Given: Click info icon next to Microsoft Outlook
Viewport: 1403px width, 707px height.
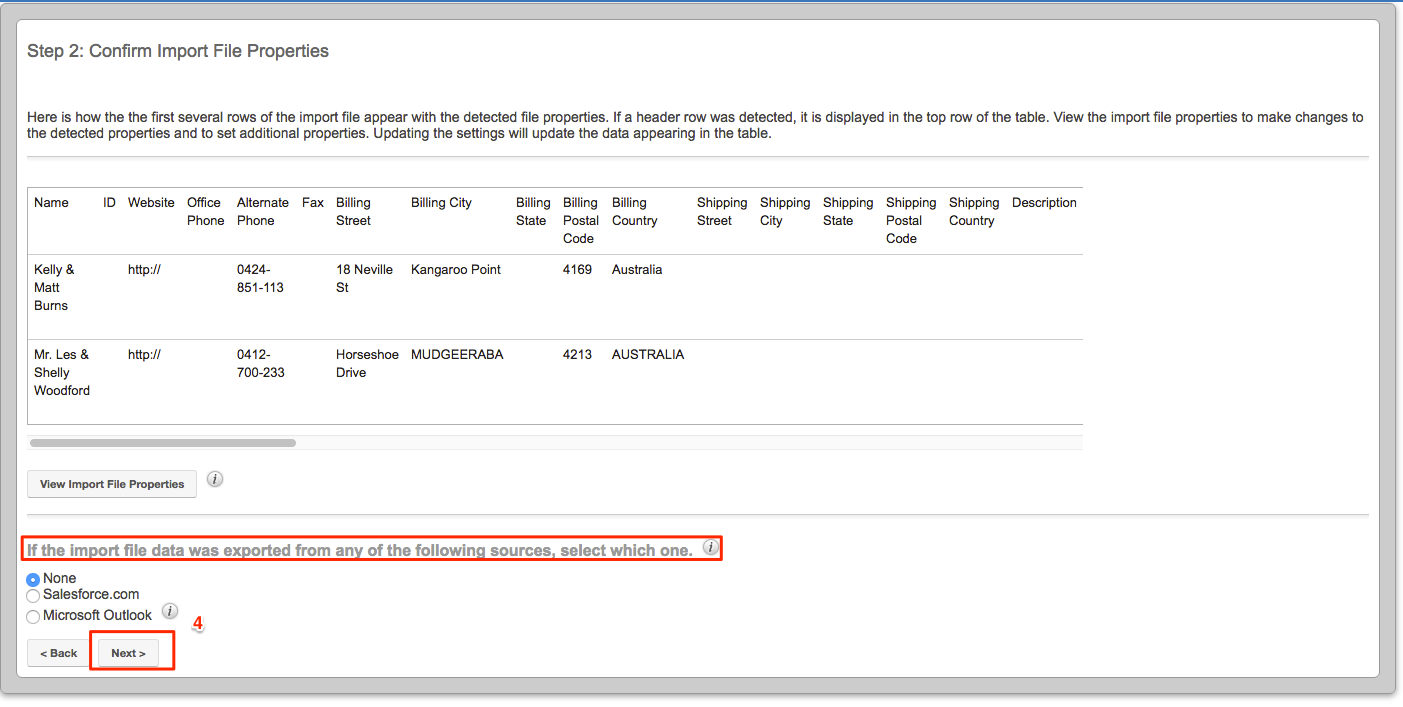Looking at the screenshot, I should click(170, 611).
